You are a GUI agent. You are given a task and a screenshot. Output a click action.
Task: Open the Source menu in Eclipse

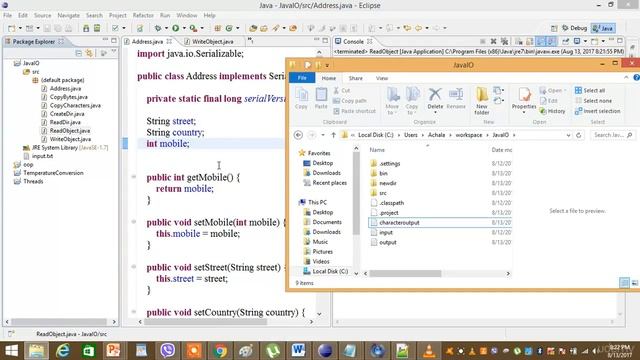point(42,15)
